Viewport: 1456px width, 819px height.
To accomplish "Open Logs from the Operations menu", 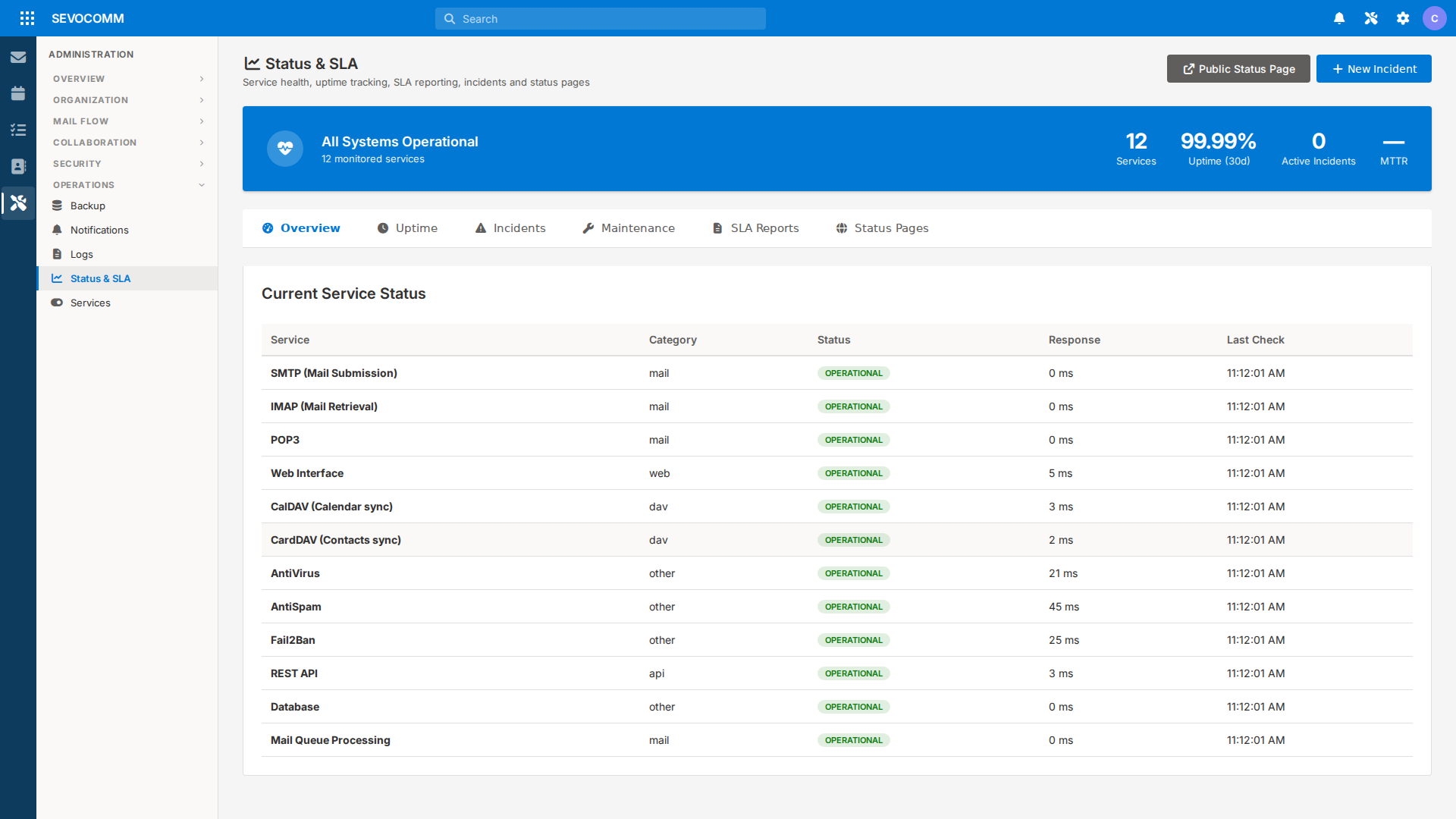I will 81,254.
